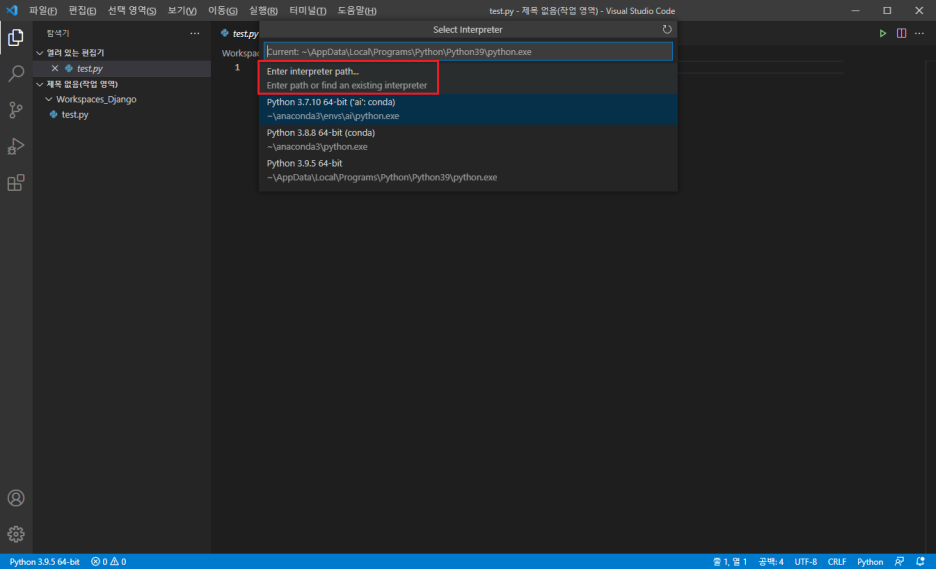The image size is (936, 569).
Task: Open the 보기(V) menu
Action: (182, 11)
